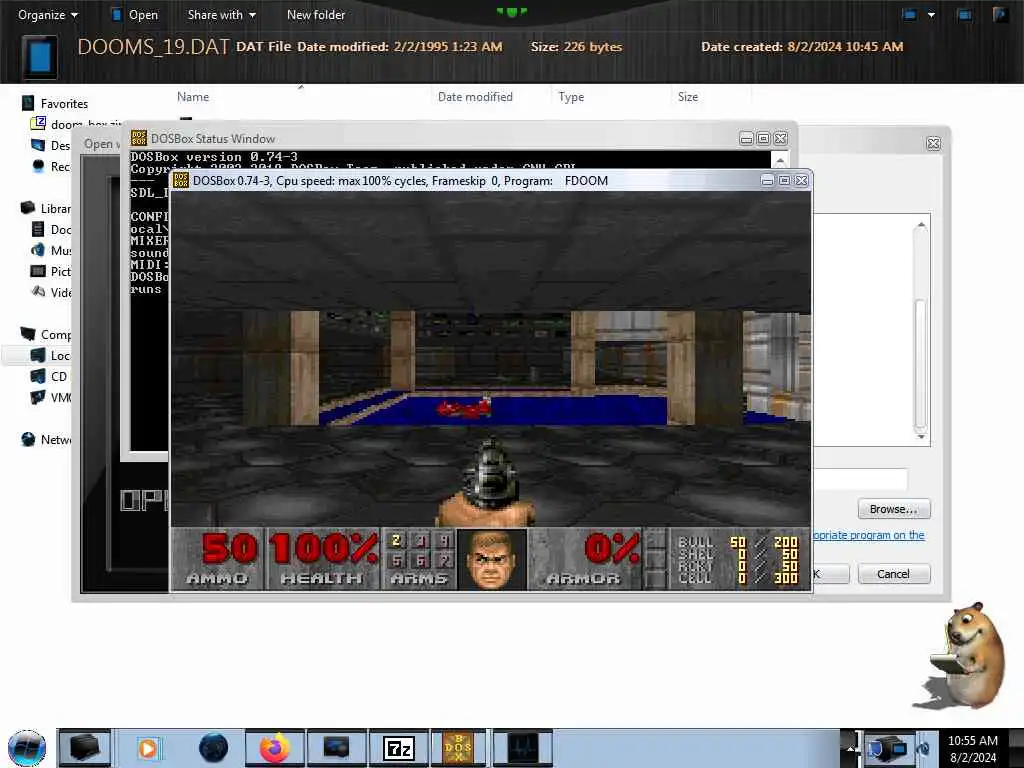
Task: Sort files by the Name column
Action: 193,97
